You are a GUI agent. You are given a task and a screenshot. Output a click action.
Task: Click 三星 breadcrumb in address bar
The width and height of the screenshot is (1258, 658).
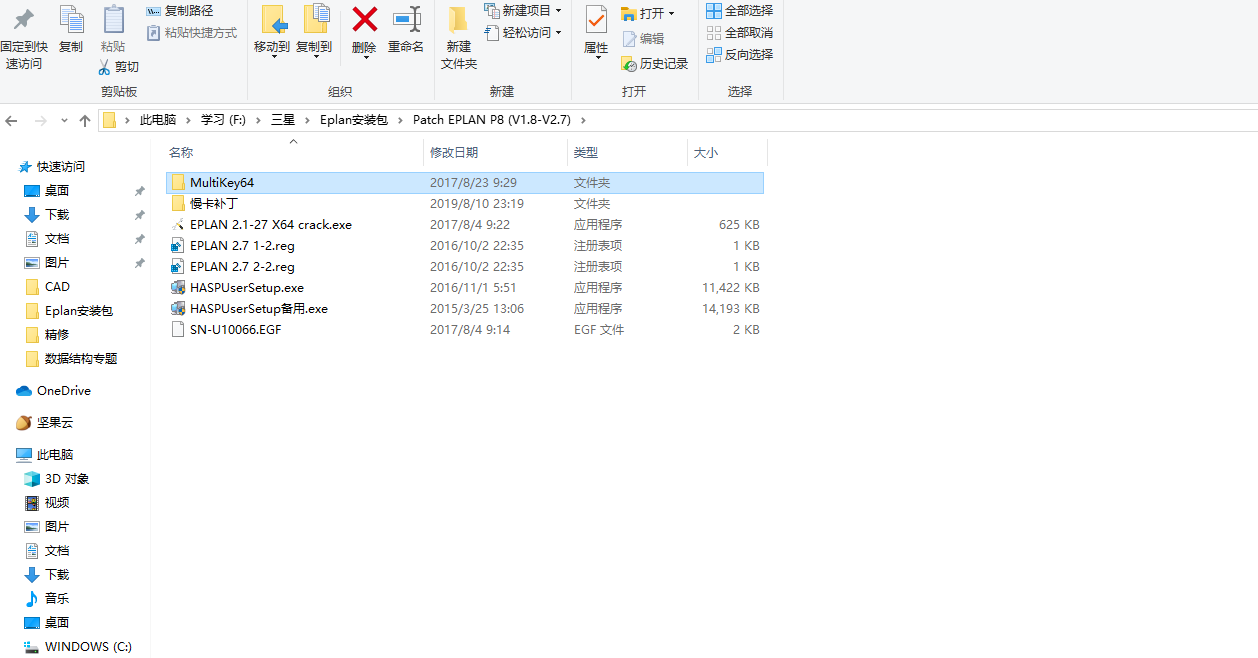point(282,120)
